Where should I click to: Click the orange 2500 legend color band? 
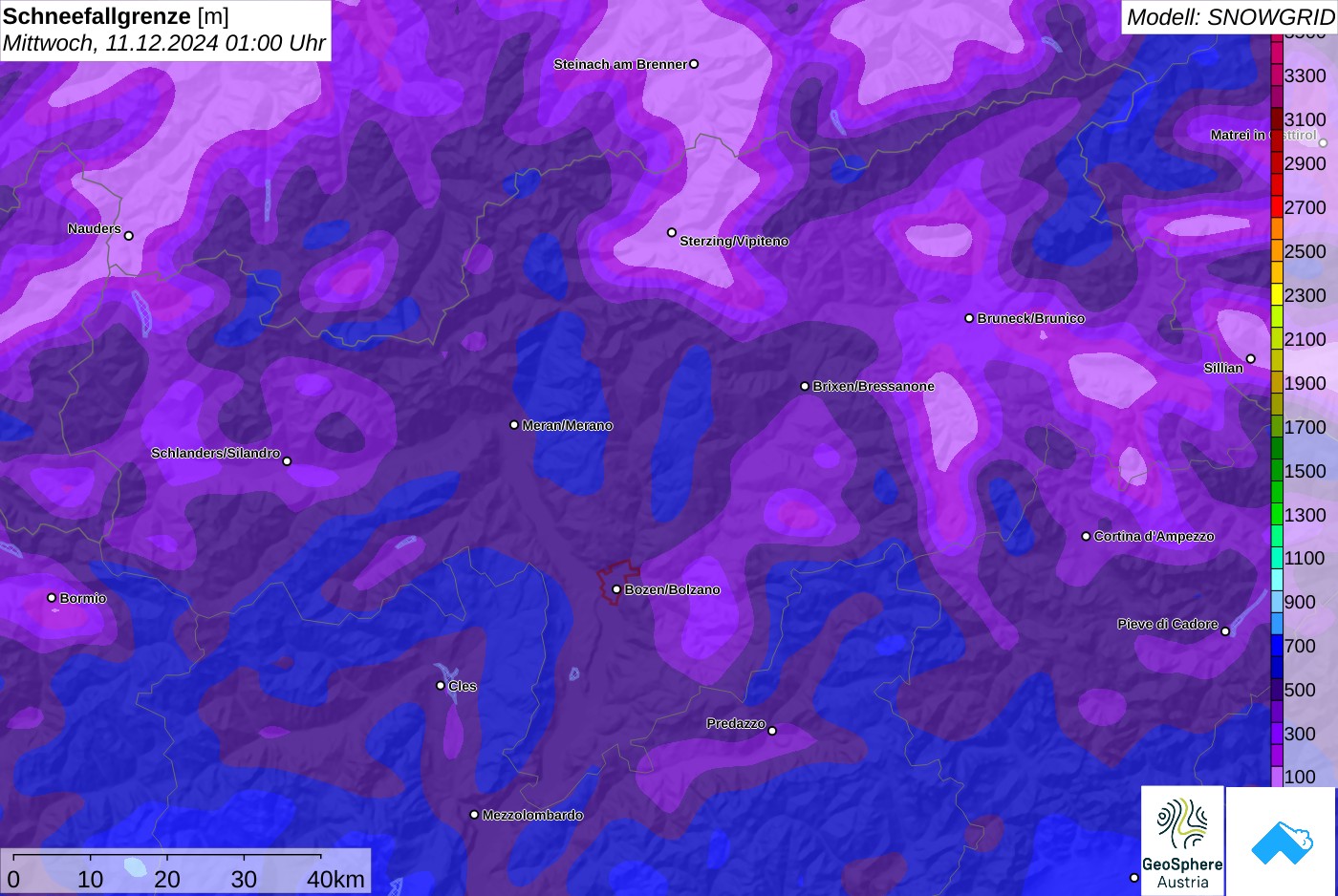pos(1277,251)
